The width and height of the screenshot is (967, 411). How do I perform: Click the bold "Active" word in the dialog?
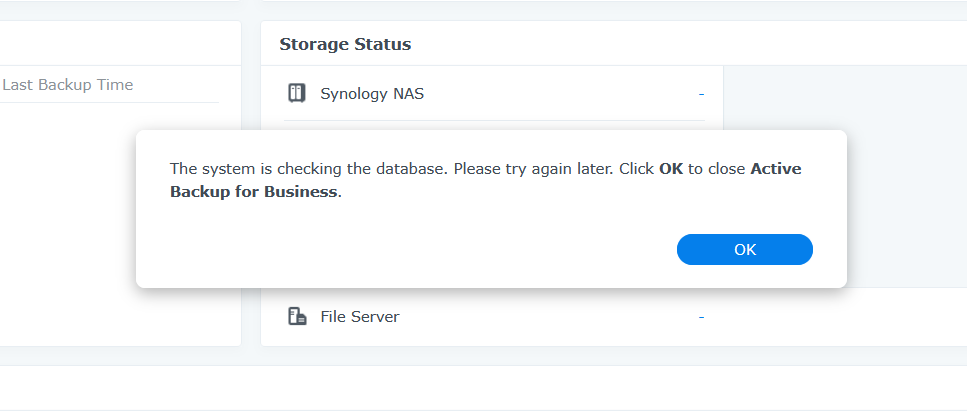point(776,169)
